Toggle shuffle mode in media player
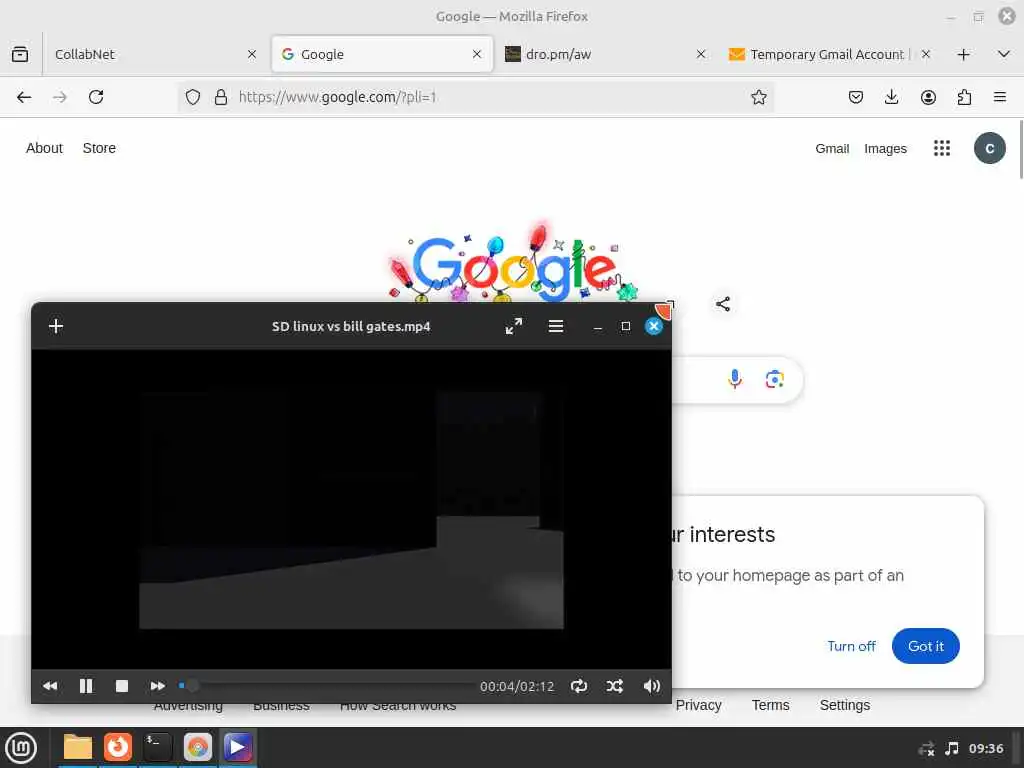1024x768 pixels. tap(615, 686)
